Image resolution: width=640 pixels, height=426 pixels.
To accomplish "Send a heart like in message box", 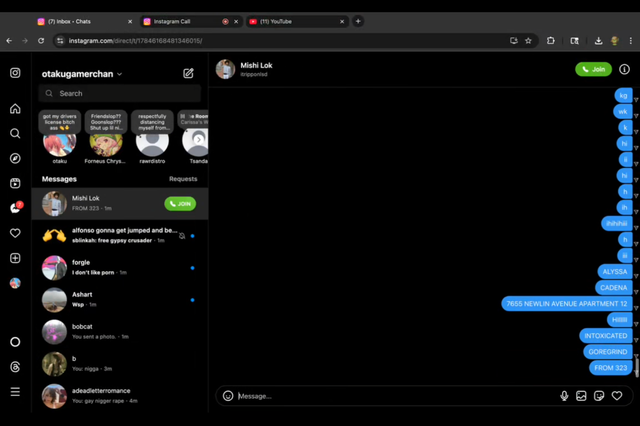I will (617, 396).
